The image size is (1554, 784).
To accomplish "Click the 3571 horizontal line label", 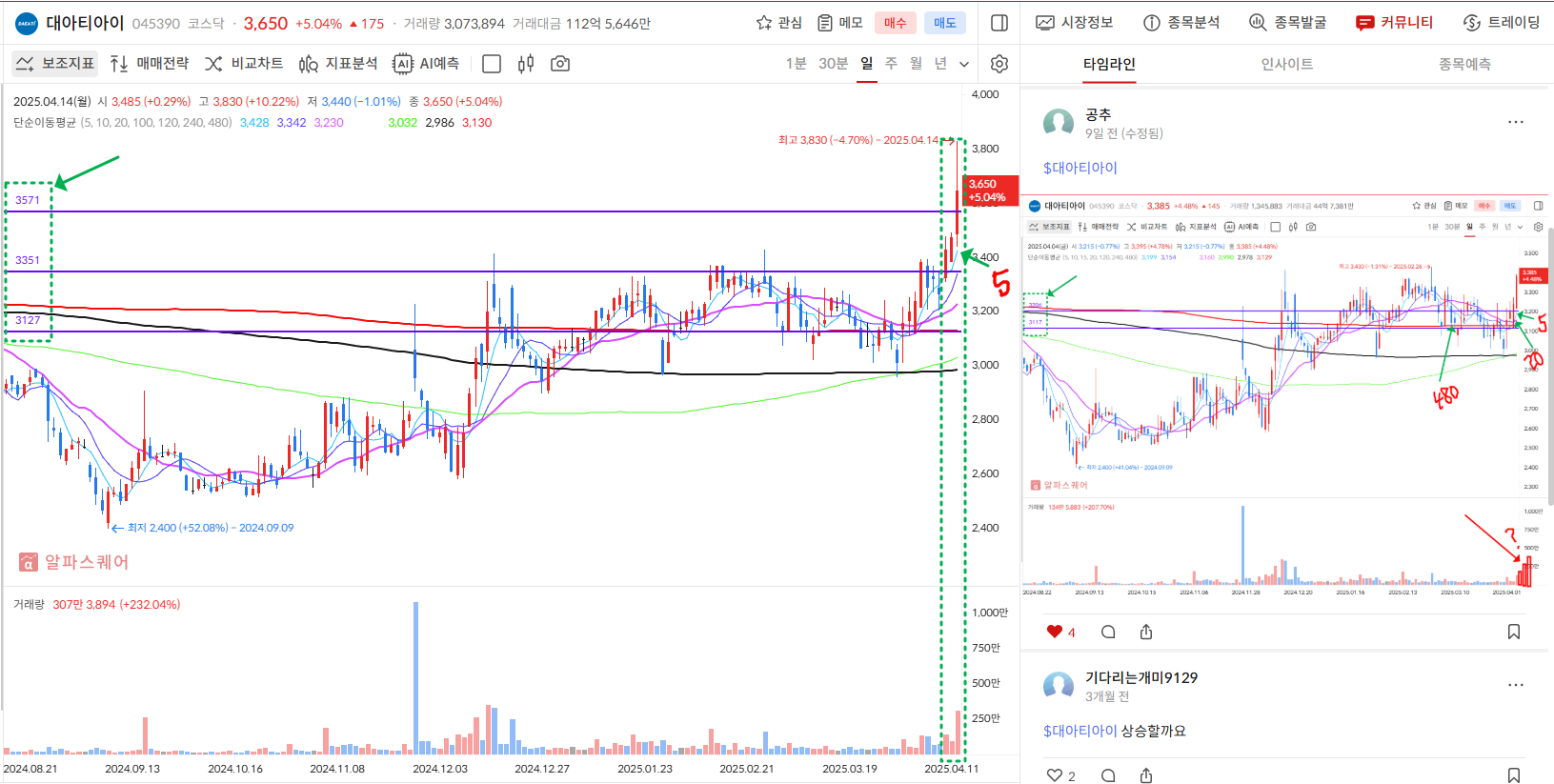I will (28, 200).
